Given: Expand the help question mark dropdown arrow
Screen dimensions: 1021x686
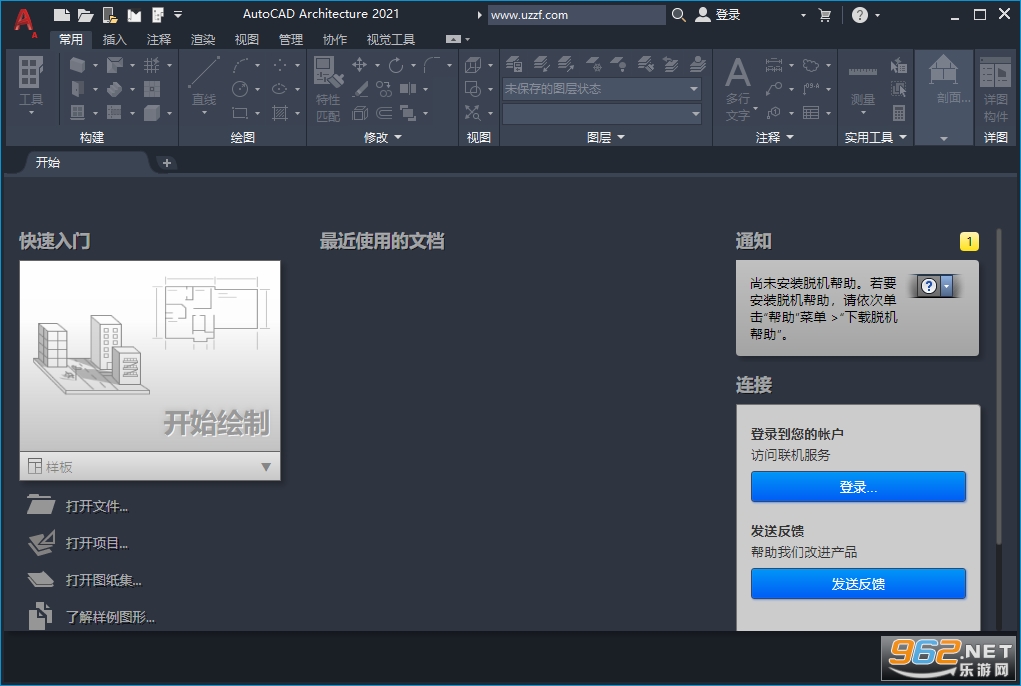Looking at the screenshot, I should click(x=878, y=15).
